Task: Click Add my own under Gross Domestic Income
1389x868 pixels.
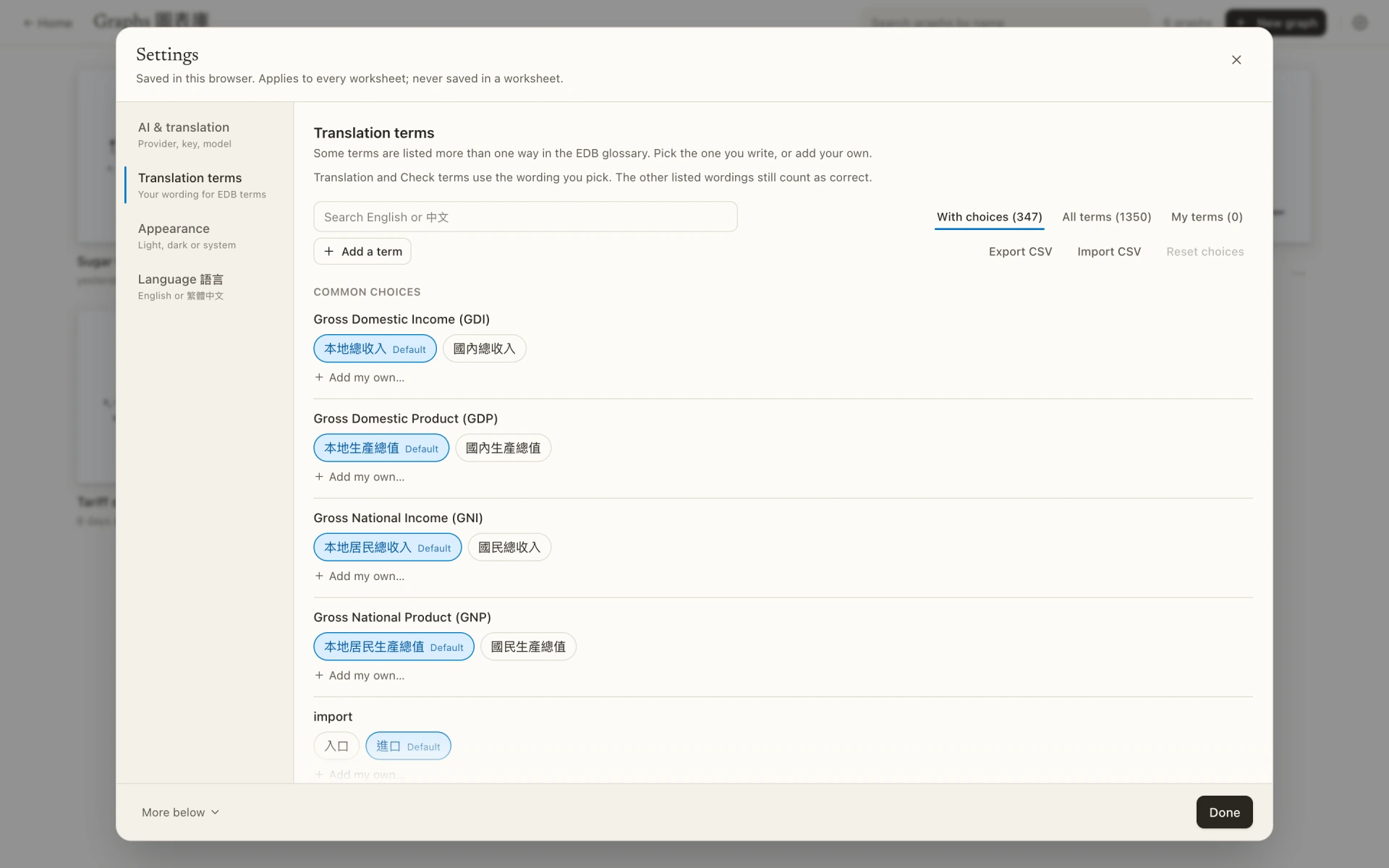Action: [x=360, y=377]
